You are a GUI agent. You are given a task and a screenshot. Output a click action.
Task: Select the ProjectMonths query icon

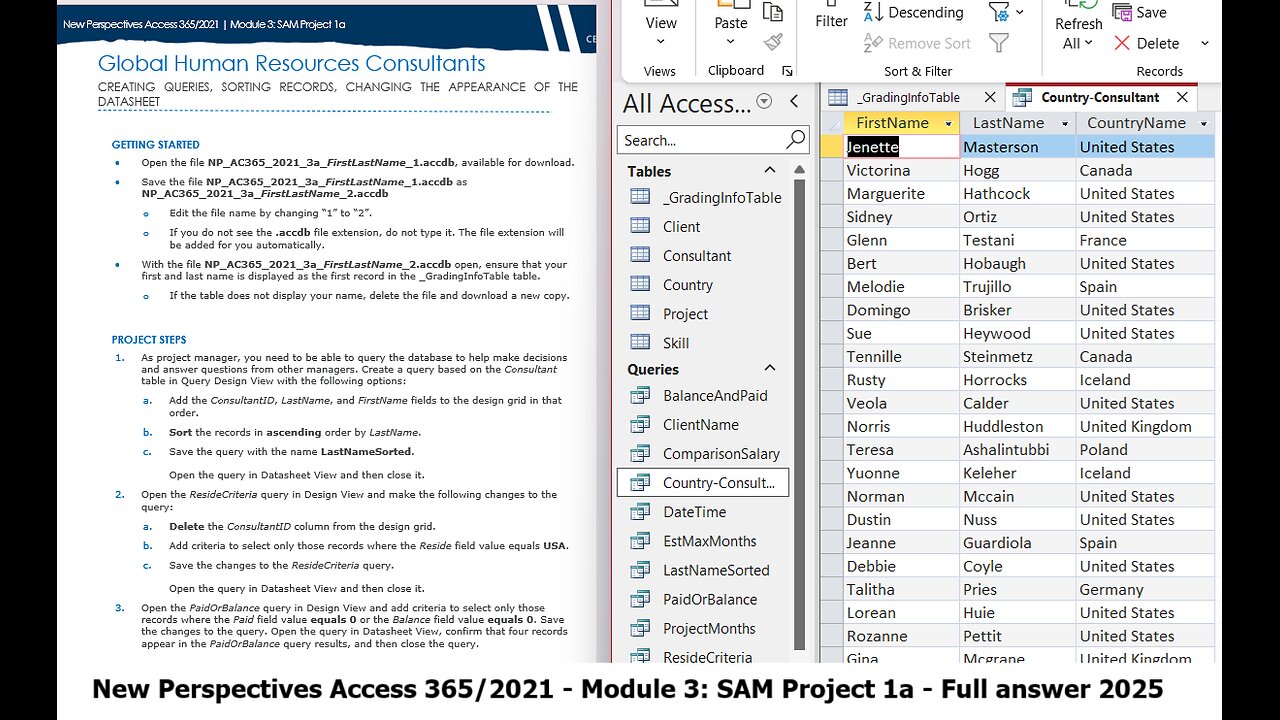(x=640, y=628)
